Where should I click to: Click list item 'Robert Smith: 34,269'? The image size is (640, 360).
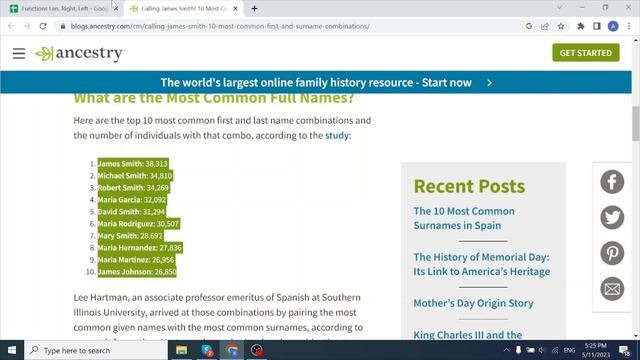pyautogui.click(x=133, y=188)
